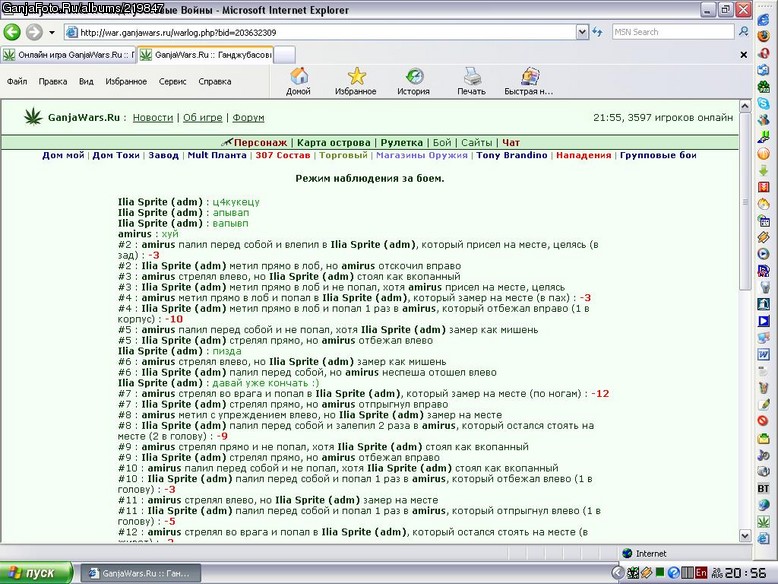Image resolution: width=778 pixels, height=584 pixels.
Task: Click the Печать printer icon
Action: [471, 81]
